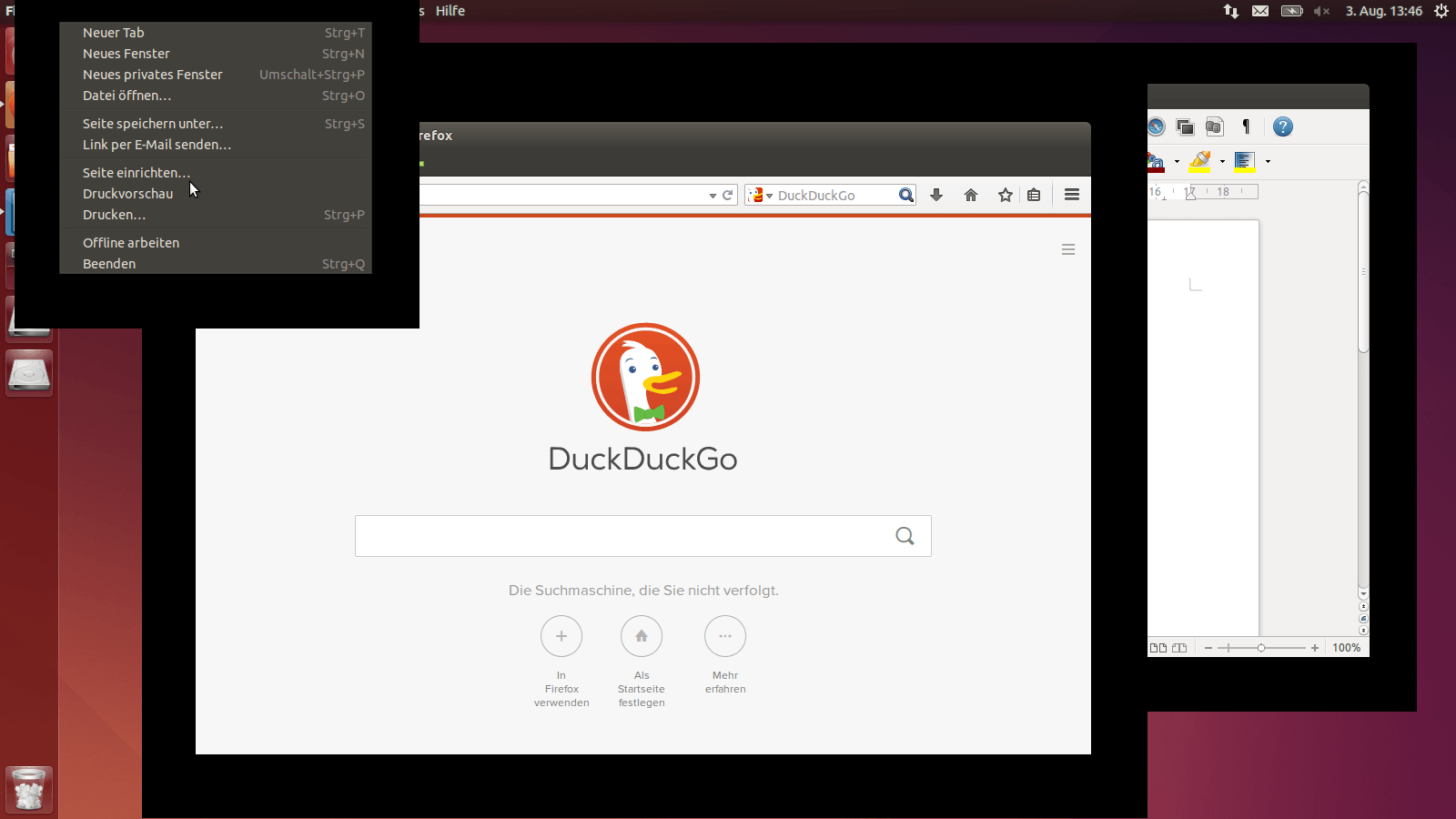Reload the page with the refresh icon
The height and width of the screenshot is (819, 1456).
tap(728, 195)
